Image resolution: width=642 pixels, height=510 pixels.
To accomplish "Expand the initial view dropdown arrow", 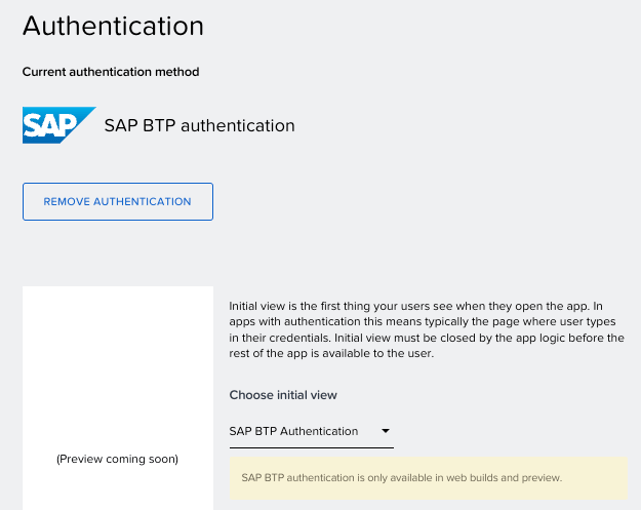I will (x=385, y=431).
